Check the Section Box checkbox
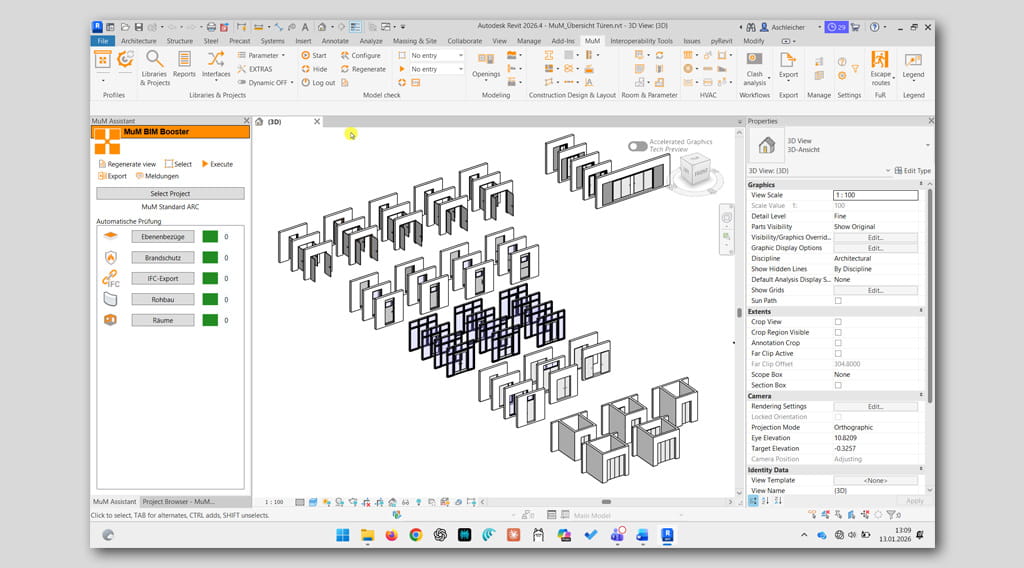Screen dimensions: 1024x568 tap(838, 385)
